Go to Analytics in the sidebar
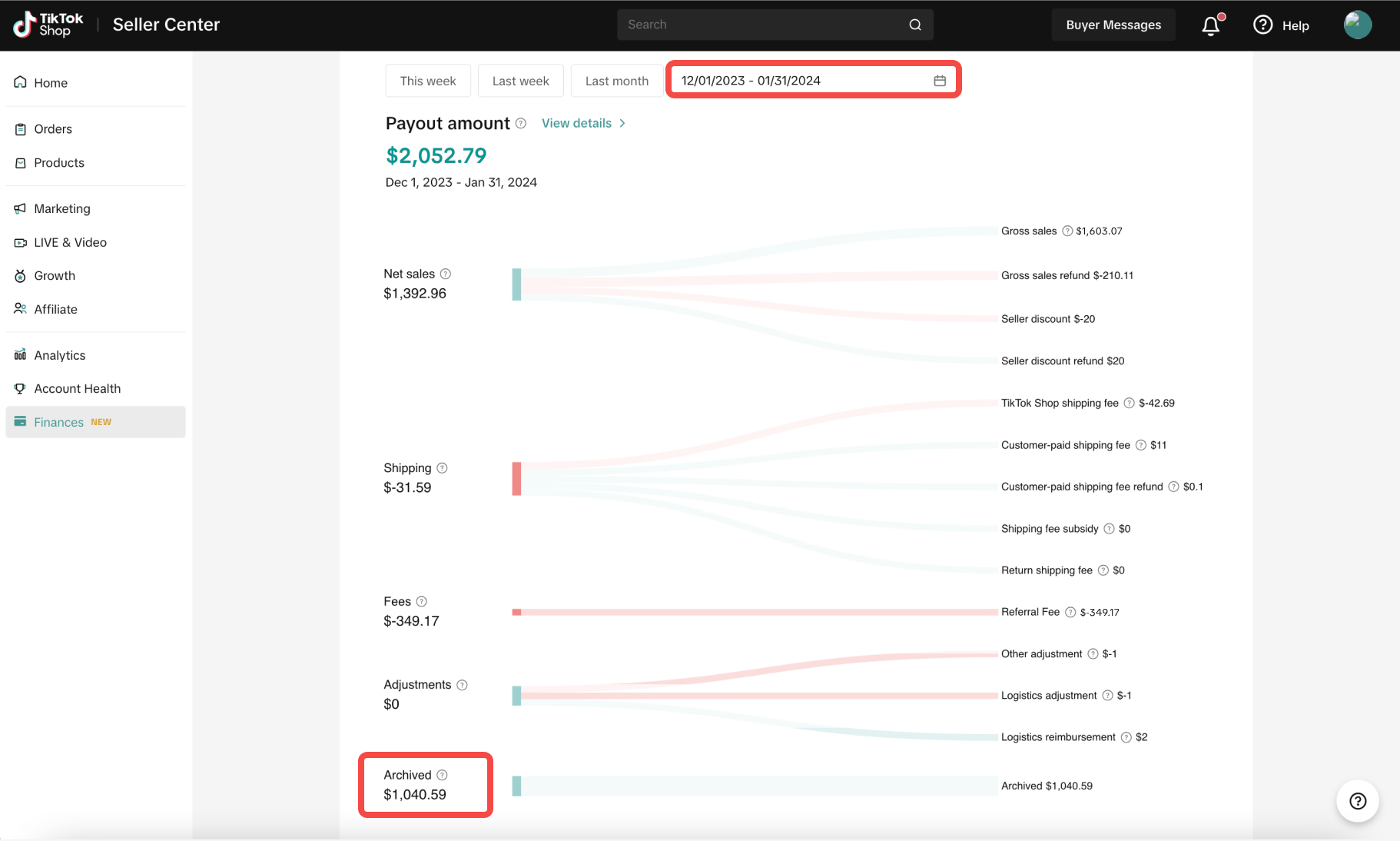 click(x=59, y=355)
